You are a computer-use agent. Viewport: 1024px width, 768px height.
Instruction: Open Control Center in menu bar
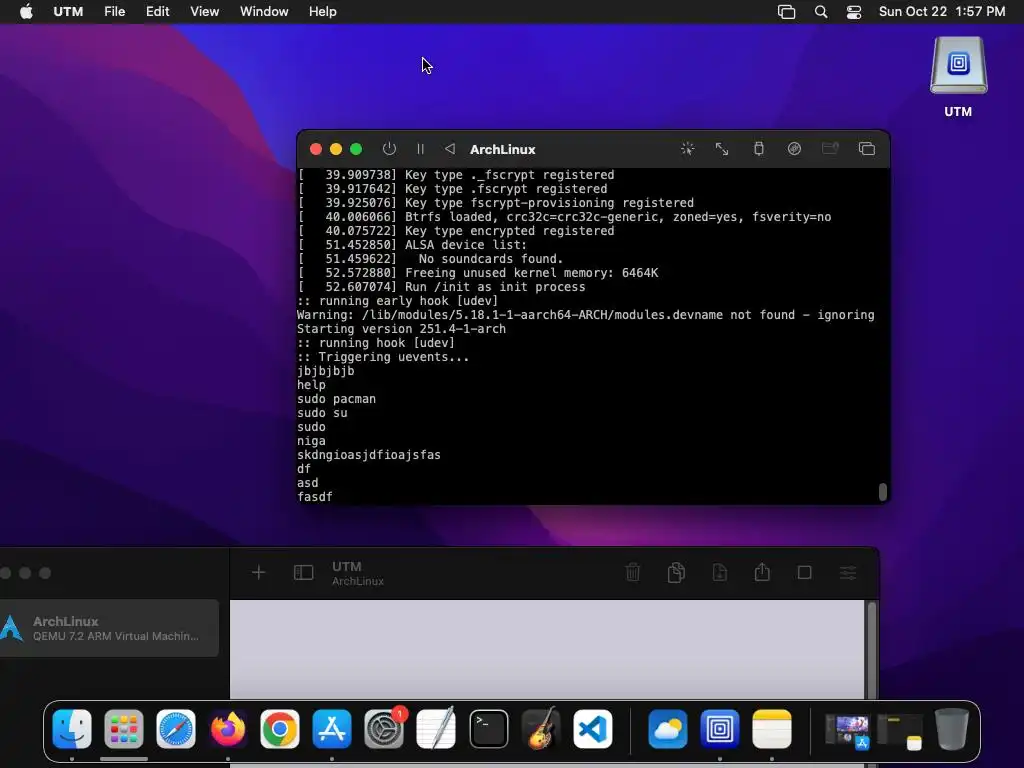[854, 12]
